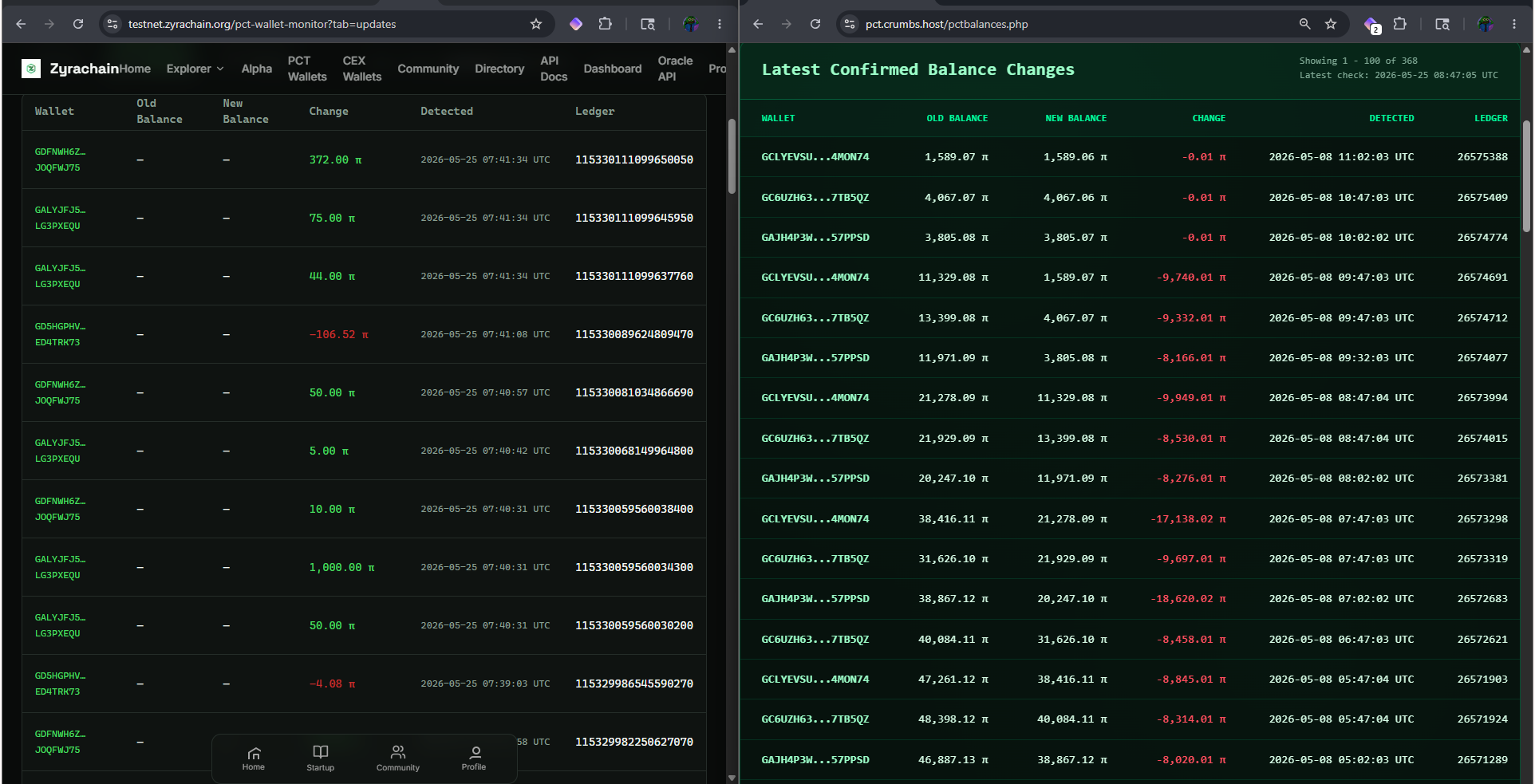Image resolution: width=1535 pixels, height=784 pixels.
Task: Open the Directory menu item
Action: [499, 69]
